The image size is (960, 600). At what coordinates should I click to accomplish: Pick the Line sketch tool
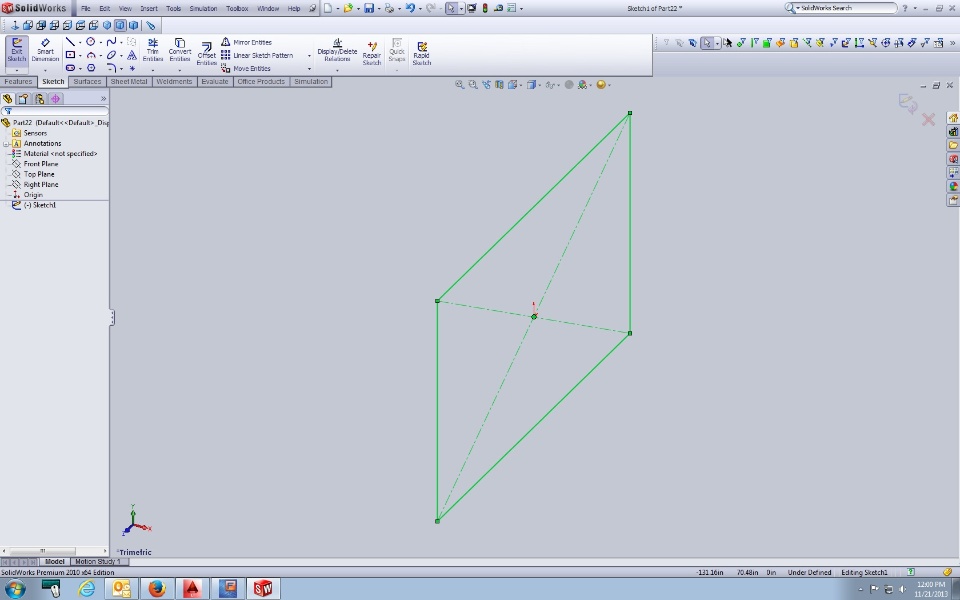point(70,42)
